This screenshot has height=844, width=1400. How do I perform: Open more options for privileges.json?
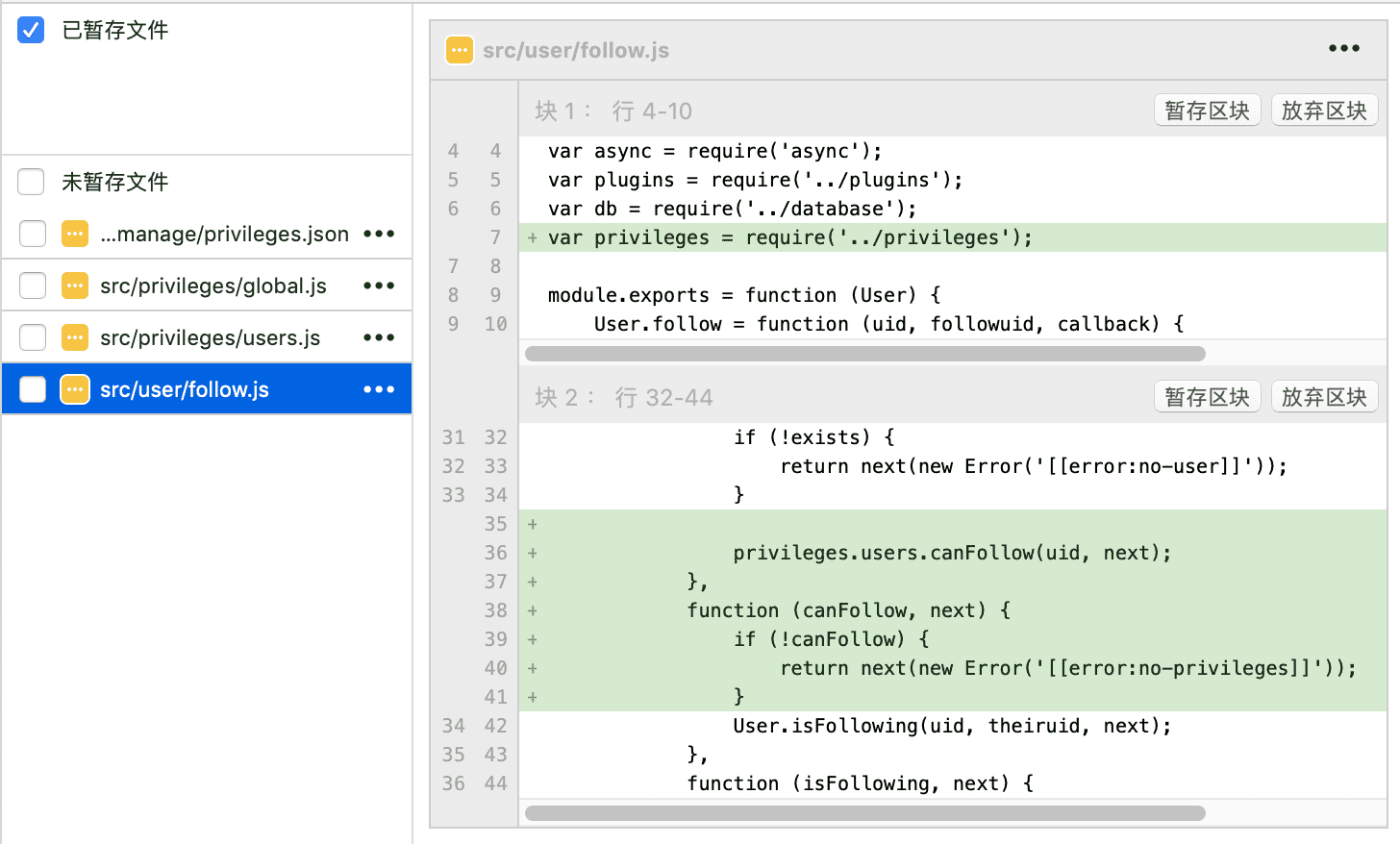(x=379, y=234)
